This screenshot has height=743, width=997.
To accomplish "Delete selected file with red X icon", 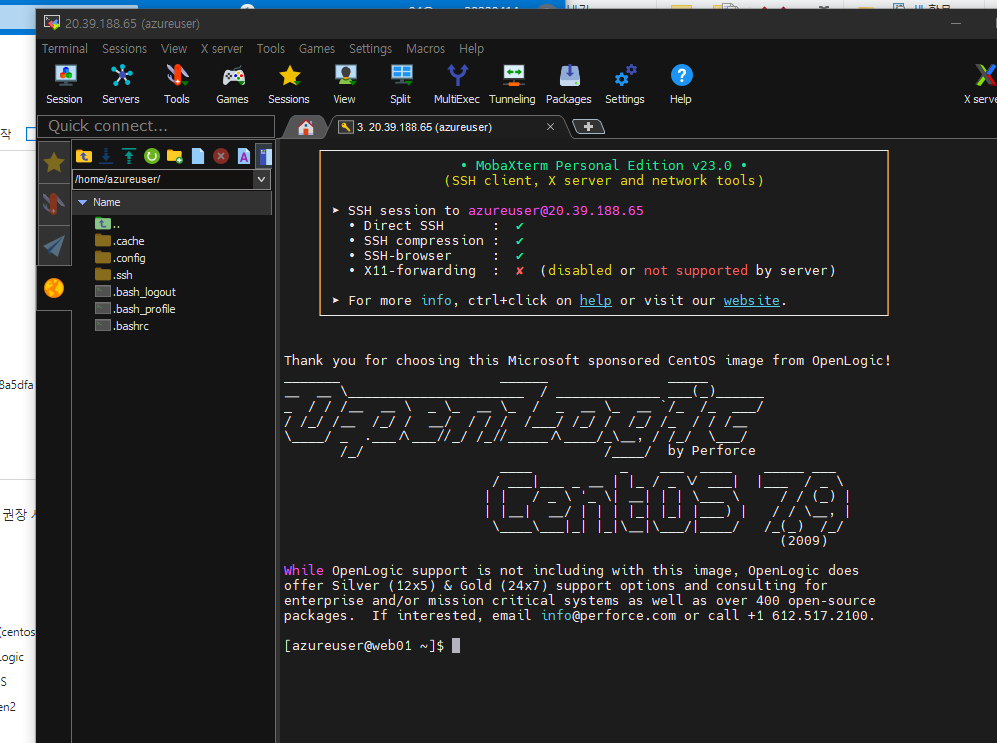I will click(221, 156).
